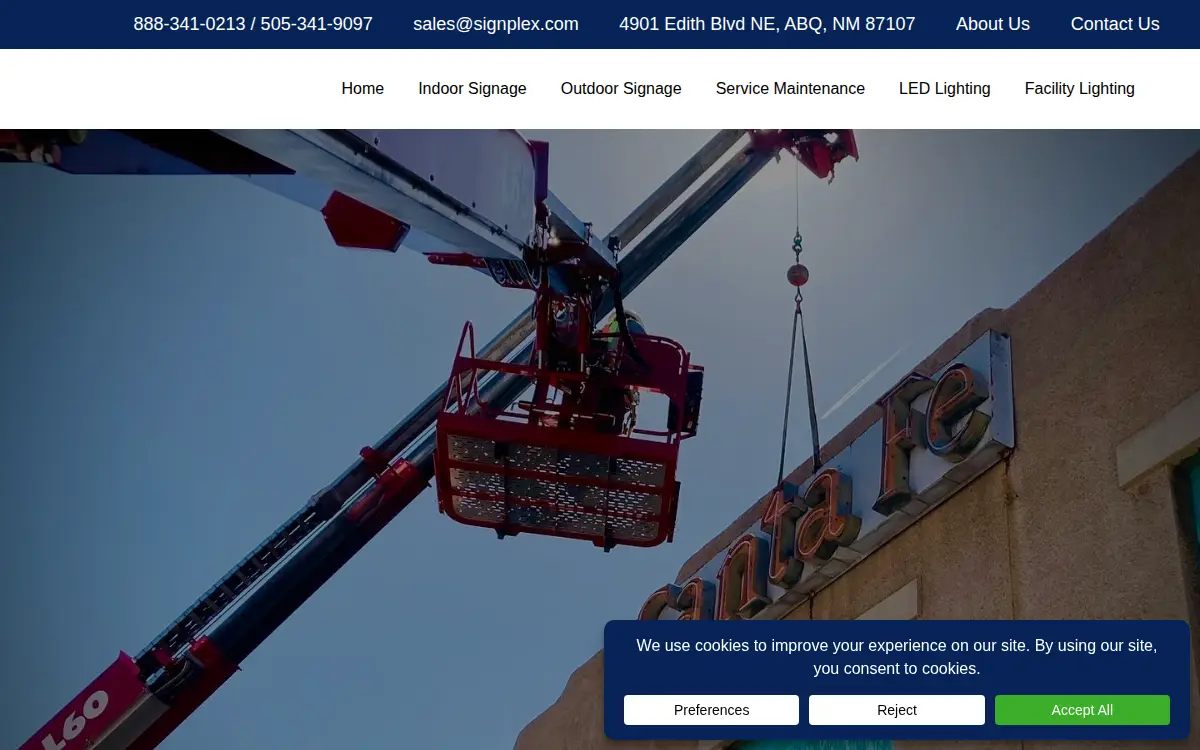
Task: Reject cookies
Action: (x=897, y=710)
